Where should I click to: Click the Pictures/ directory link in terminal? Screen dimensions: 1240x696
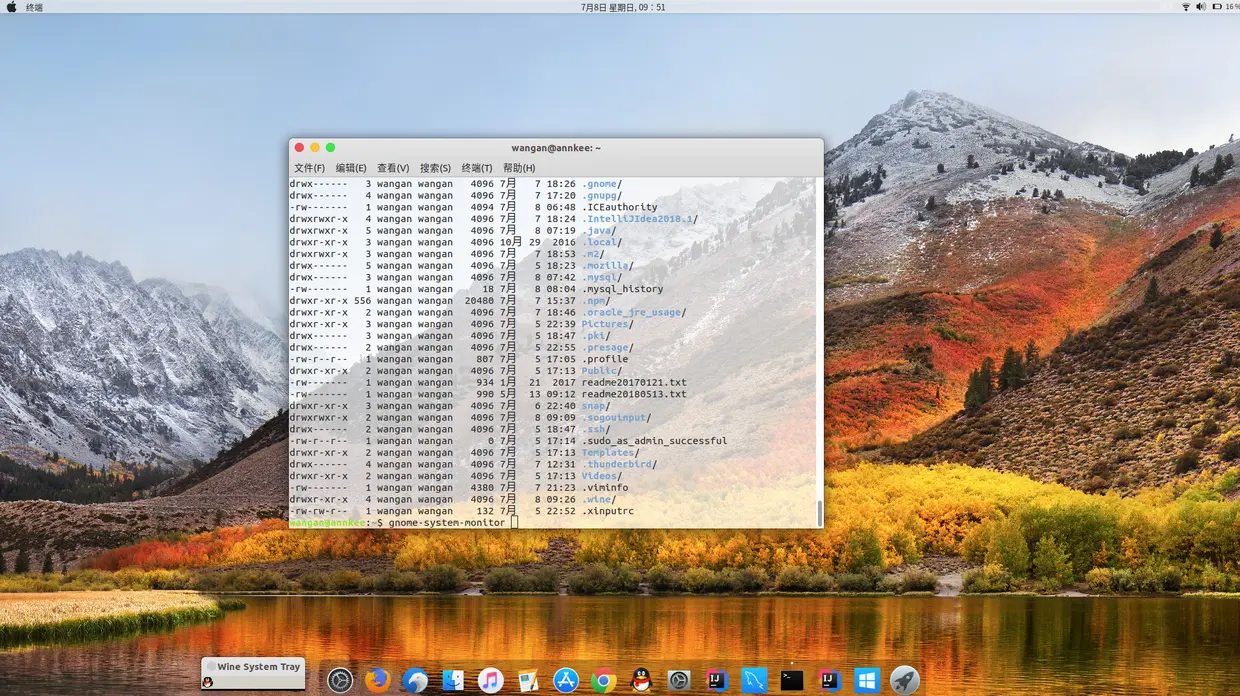(x=604, y=323)
